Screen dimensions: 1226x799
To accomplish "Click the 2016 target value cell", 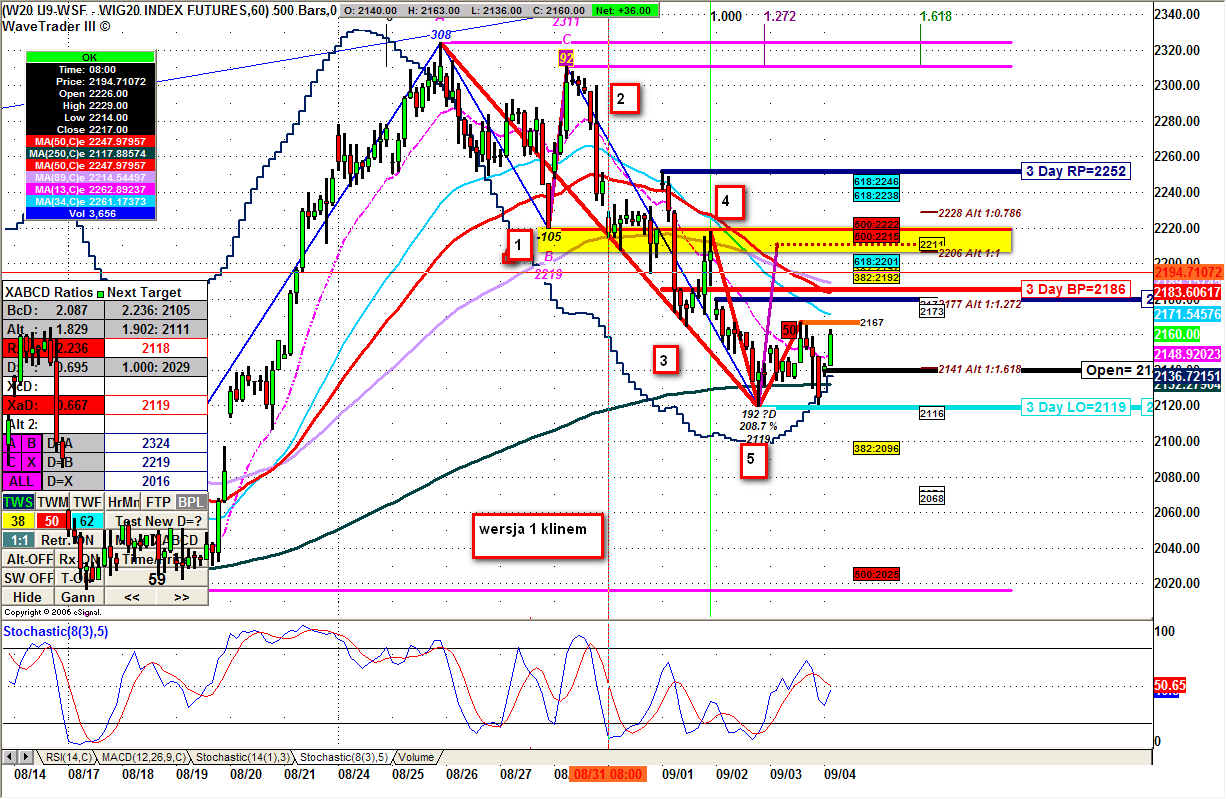I will click(156, 481).
